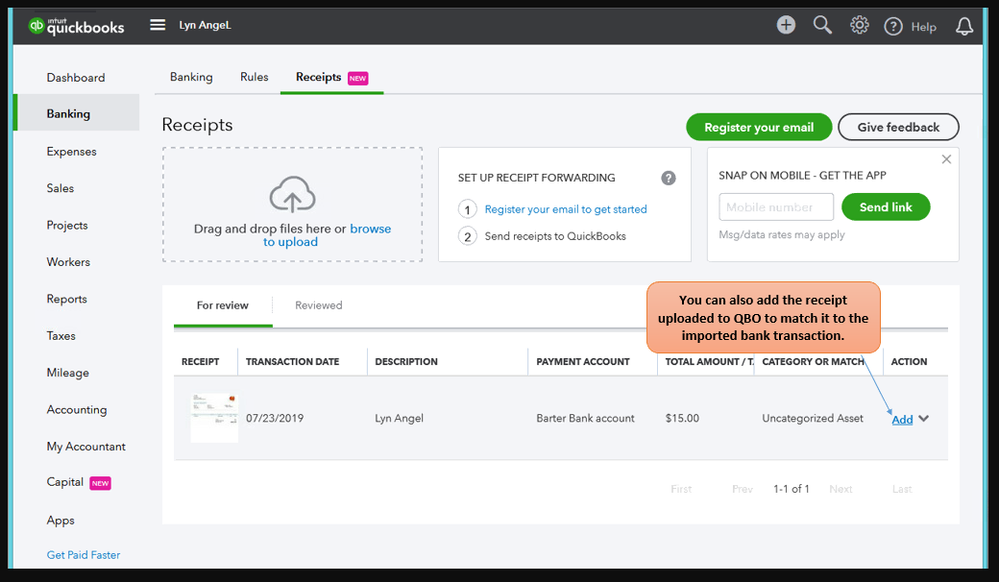Viewport: 999px width, 582px height.
Task: Open Expenses in the sidebar
Action: coord(71,152)
